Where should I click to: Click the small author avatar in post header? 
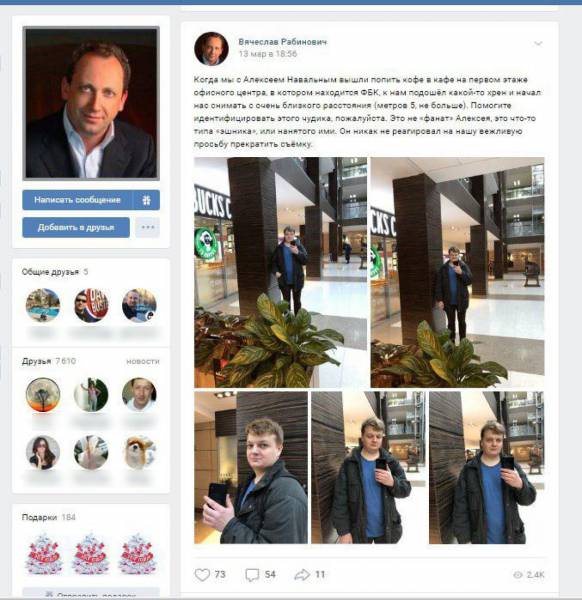pos(211,49)
